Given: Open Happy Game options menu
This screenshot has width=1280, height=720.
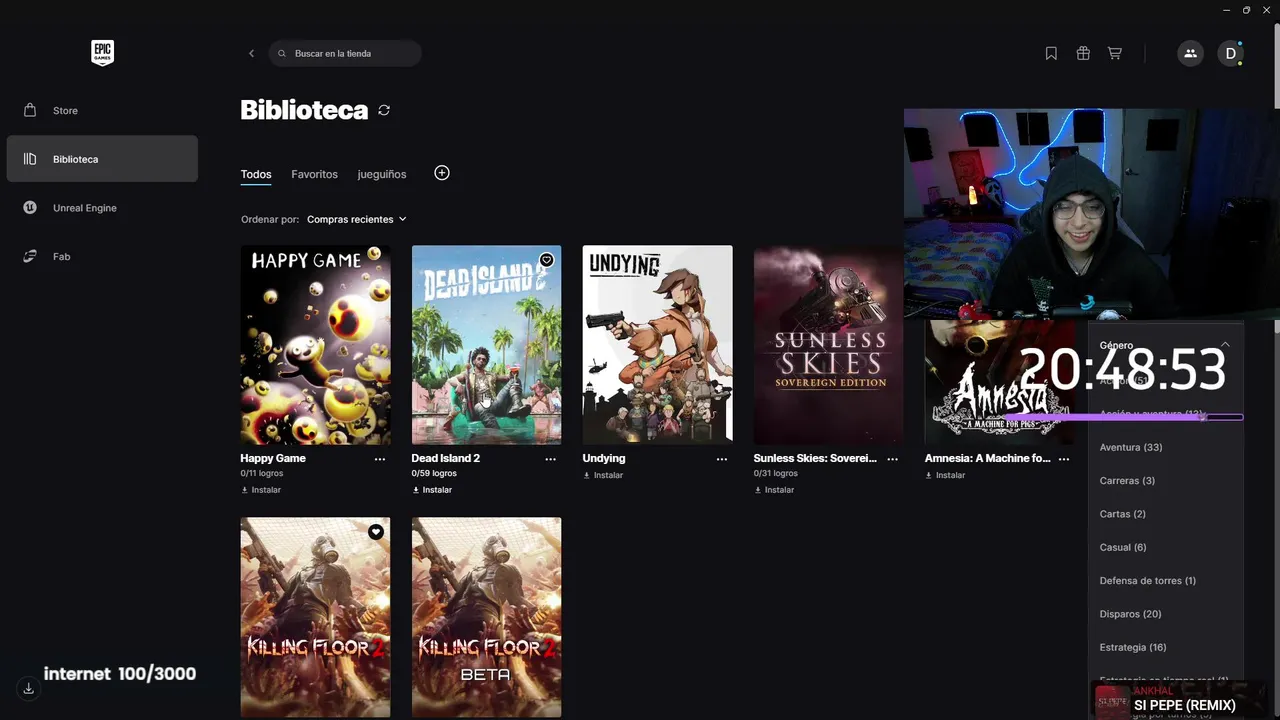Looking at the screenshot, I should 380,459.
